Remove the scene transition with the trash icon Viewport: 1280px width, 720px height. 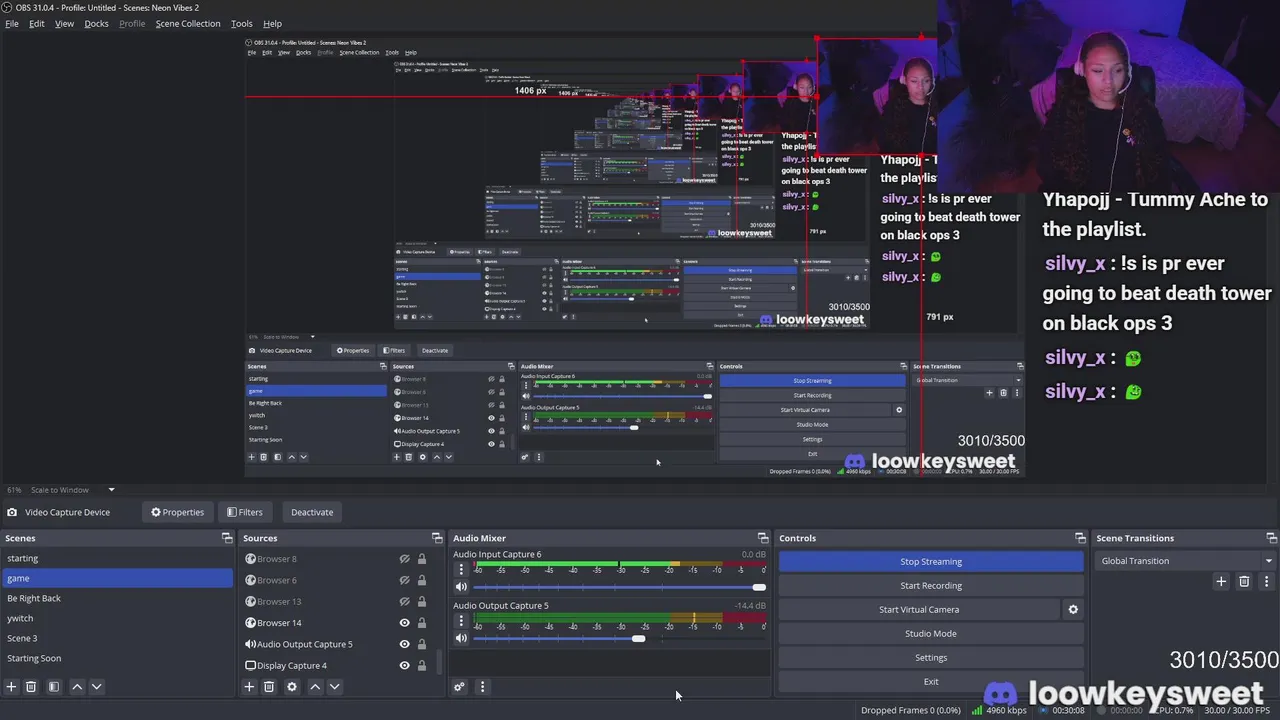1244,581
